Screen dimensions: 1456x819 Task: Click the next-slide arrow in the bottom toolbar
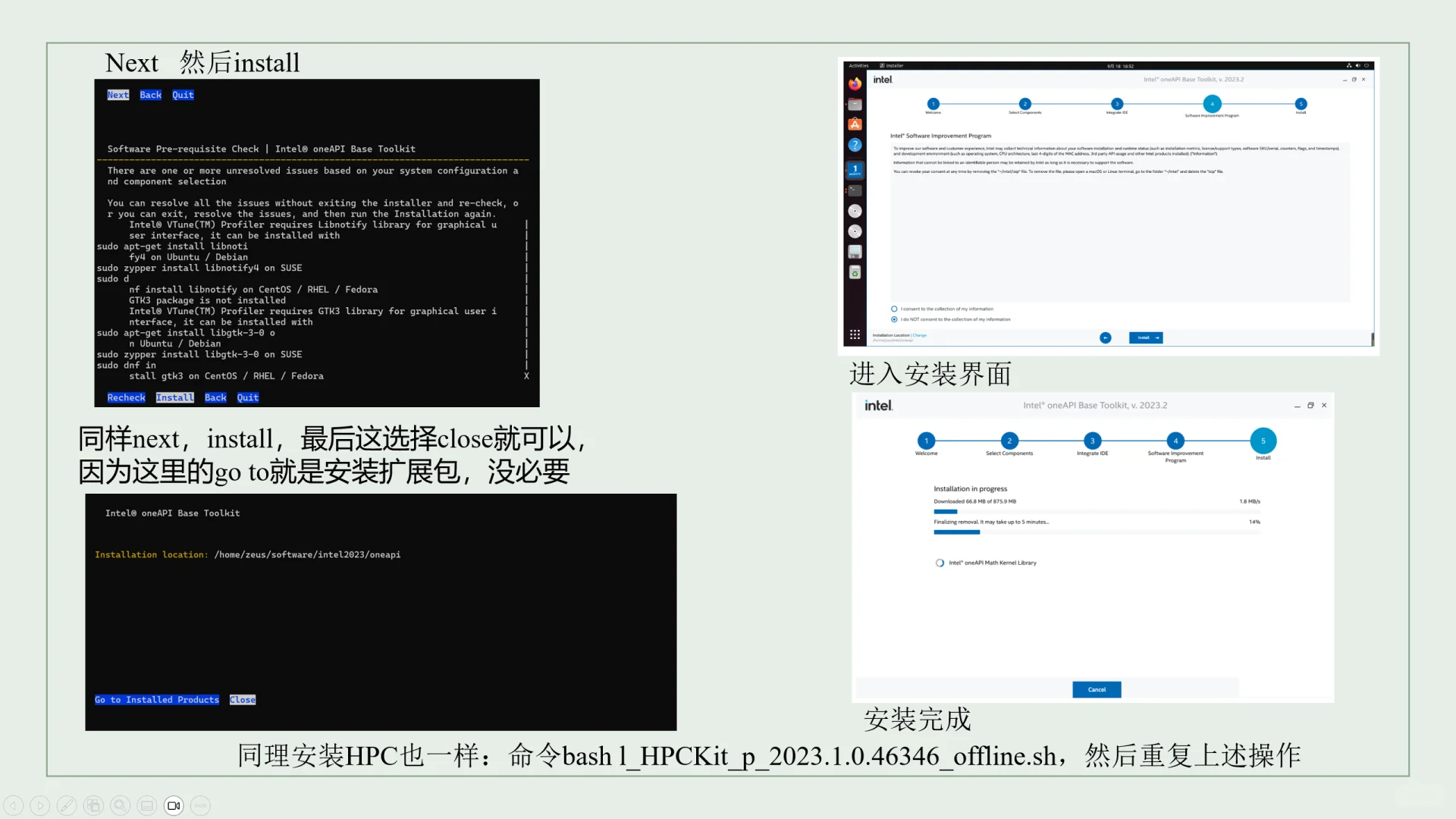[39, 805]
